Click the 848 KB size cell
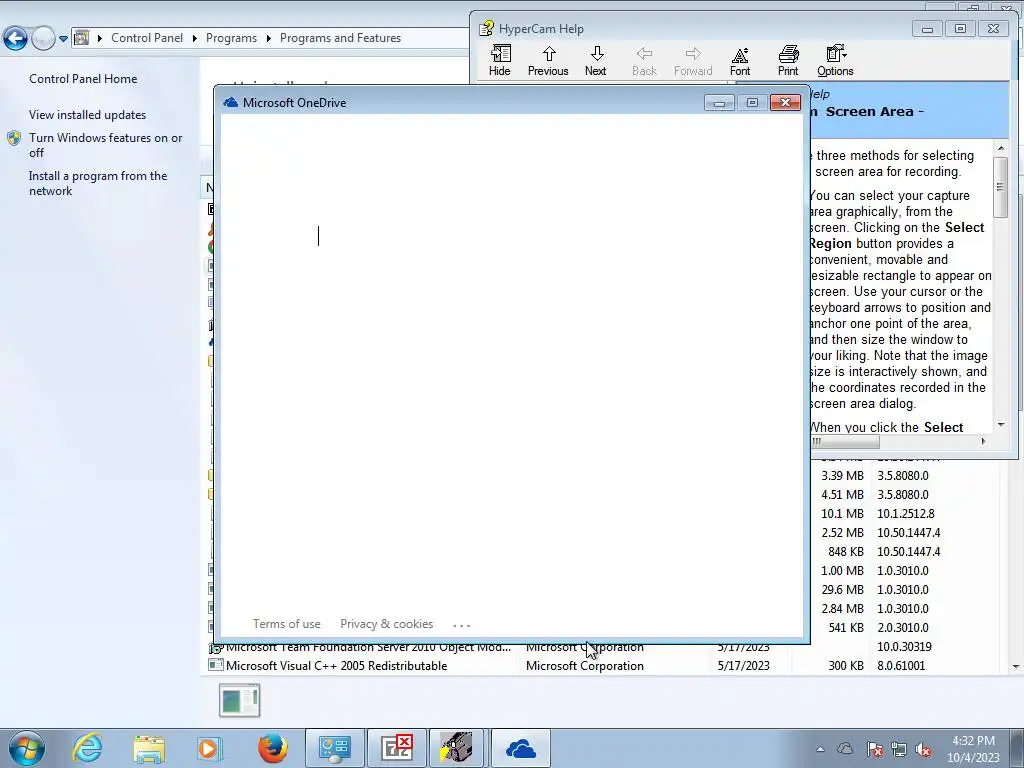This screenshot has height=768, width=1024. click(846, 551)
